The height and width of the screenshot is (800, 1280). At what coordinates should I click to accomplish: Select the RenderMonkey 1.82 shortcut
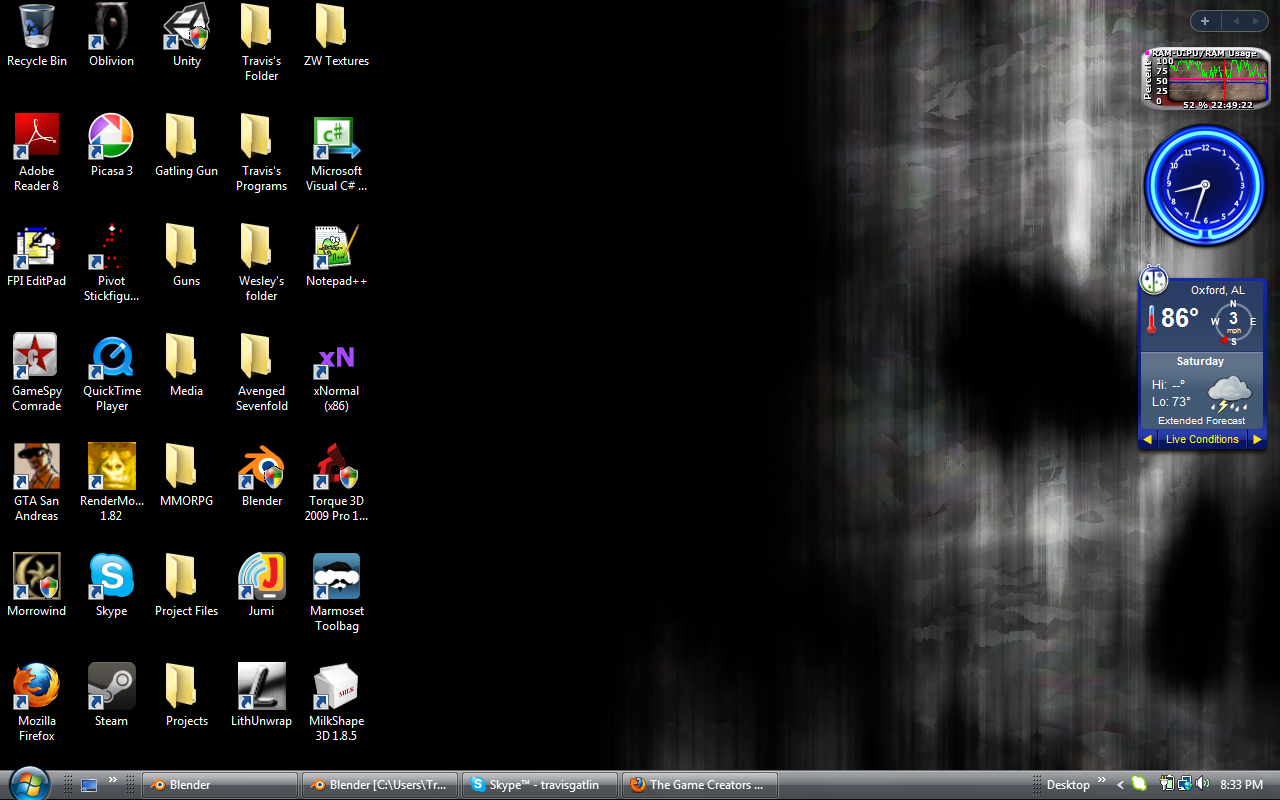click(x=111, y=482)
